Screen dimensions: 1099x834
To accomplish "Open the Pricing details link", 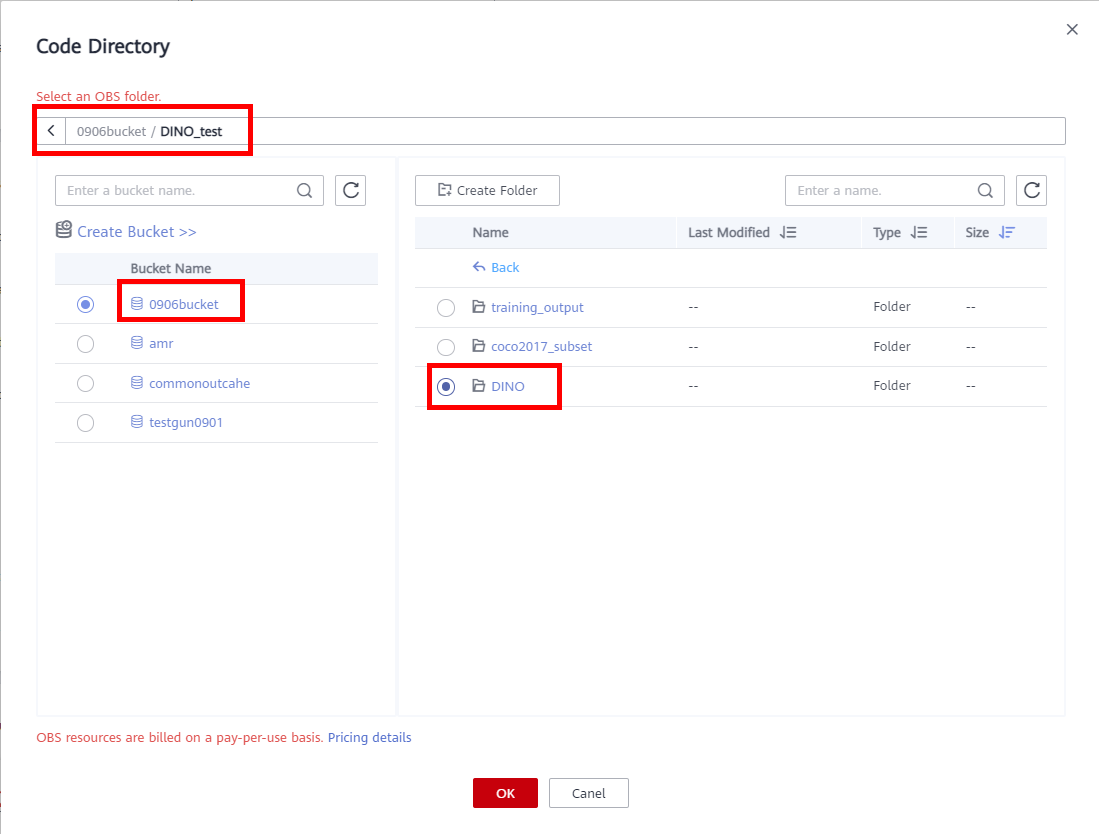I will (369, 738).
